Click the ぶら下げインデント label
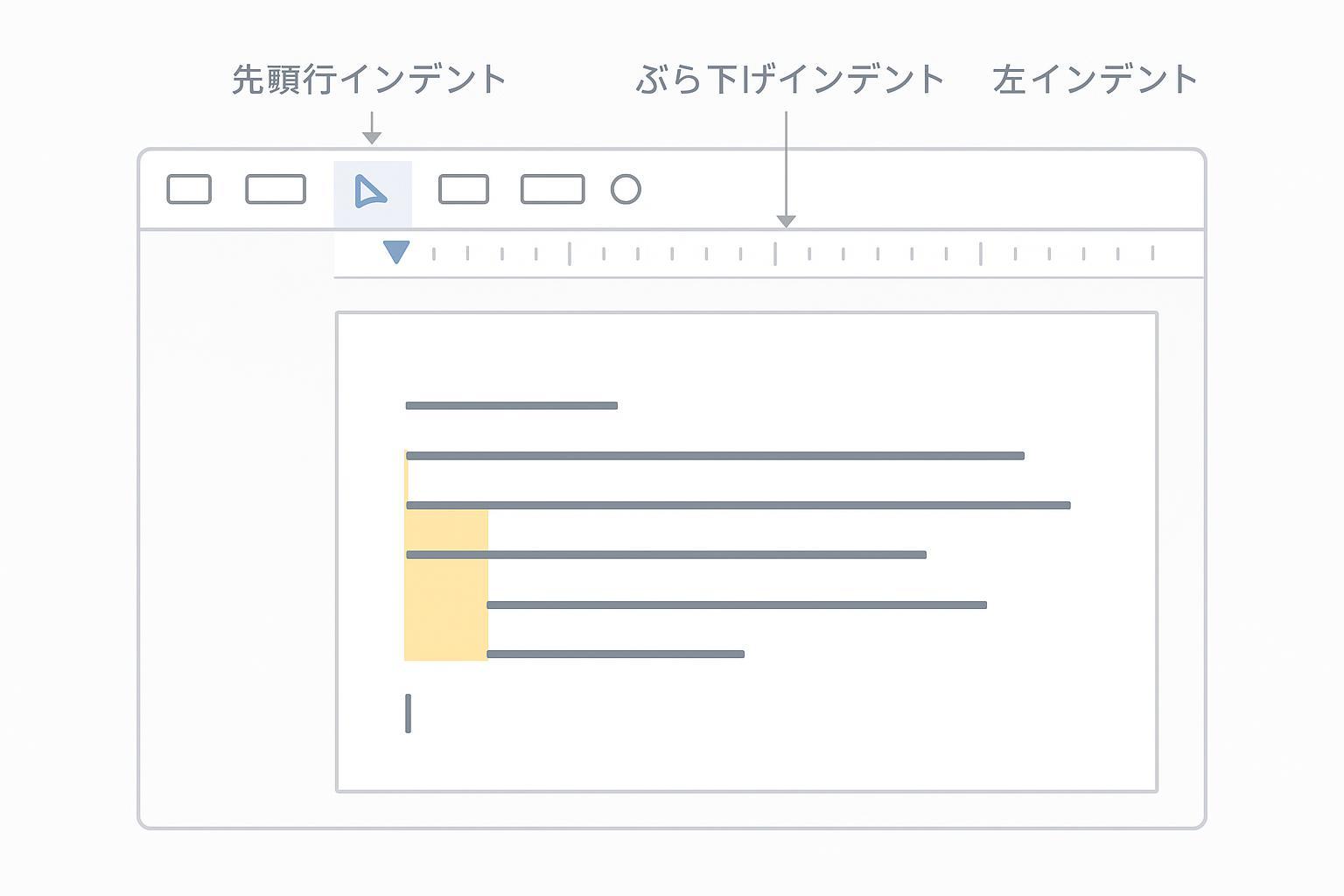Viewport: 1344px width, 896px height. [789, 80]
